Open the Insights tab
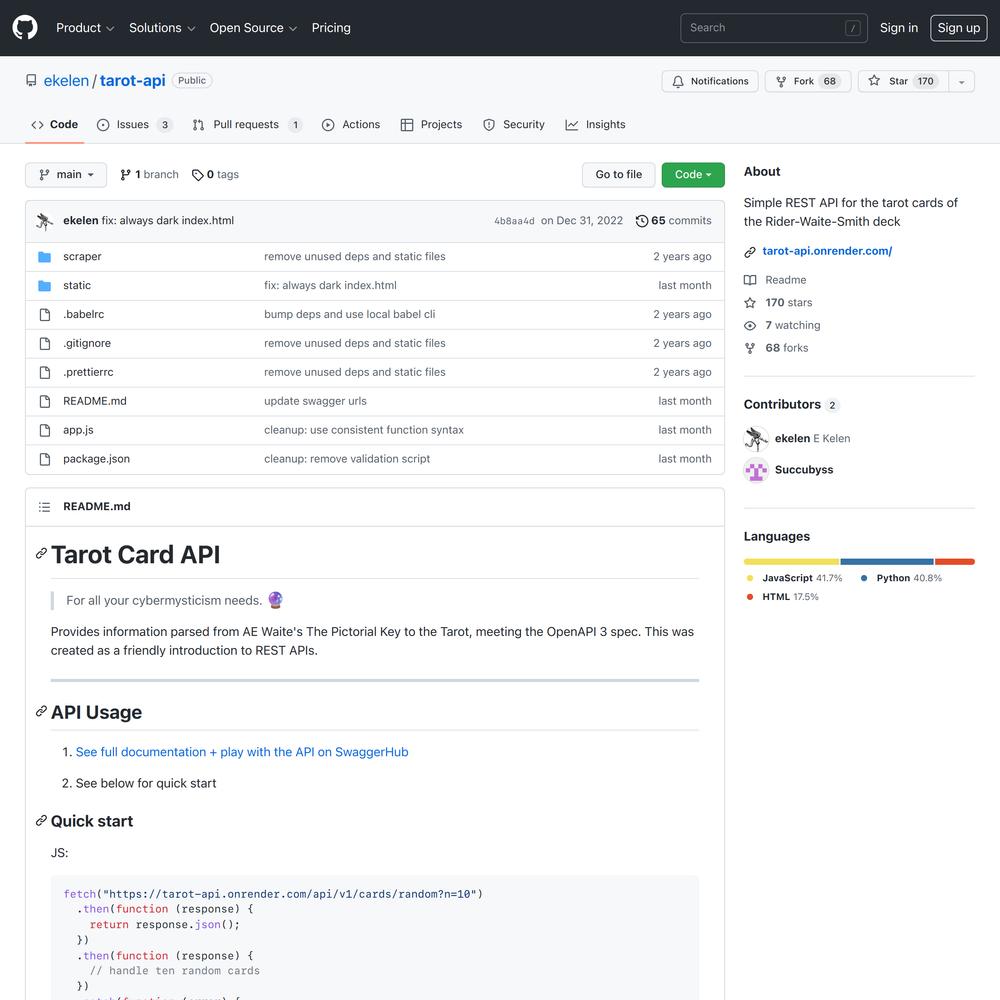1000x1000 pixels. [x=596, y=125]
